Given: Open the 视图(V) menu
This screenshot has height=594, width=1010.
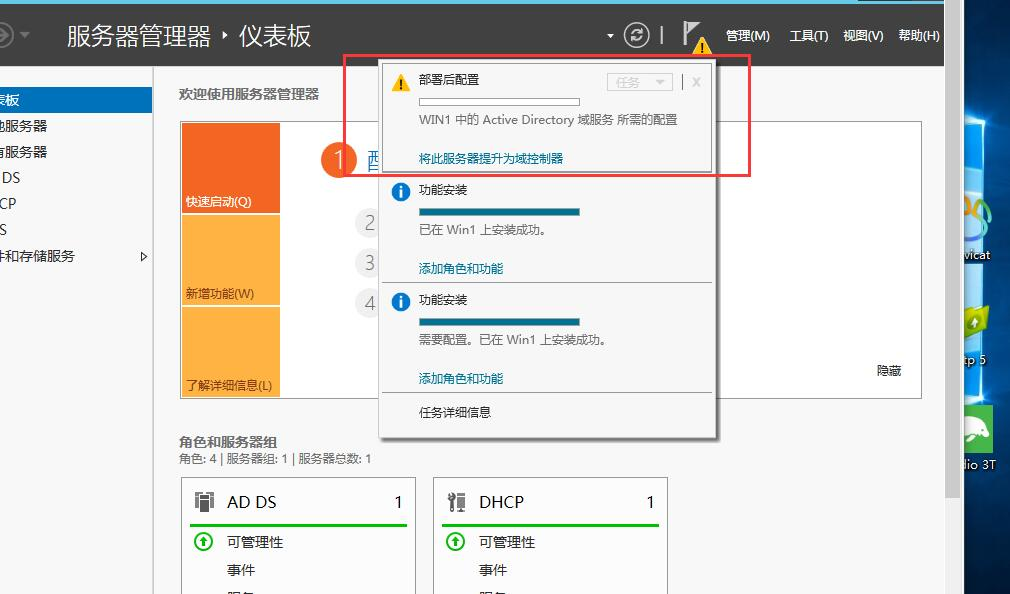Looking at the screenshot, I should (863, 35).
